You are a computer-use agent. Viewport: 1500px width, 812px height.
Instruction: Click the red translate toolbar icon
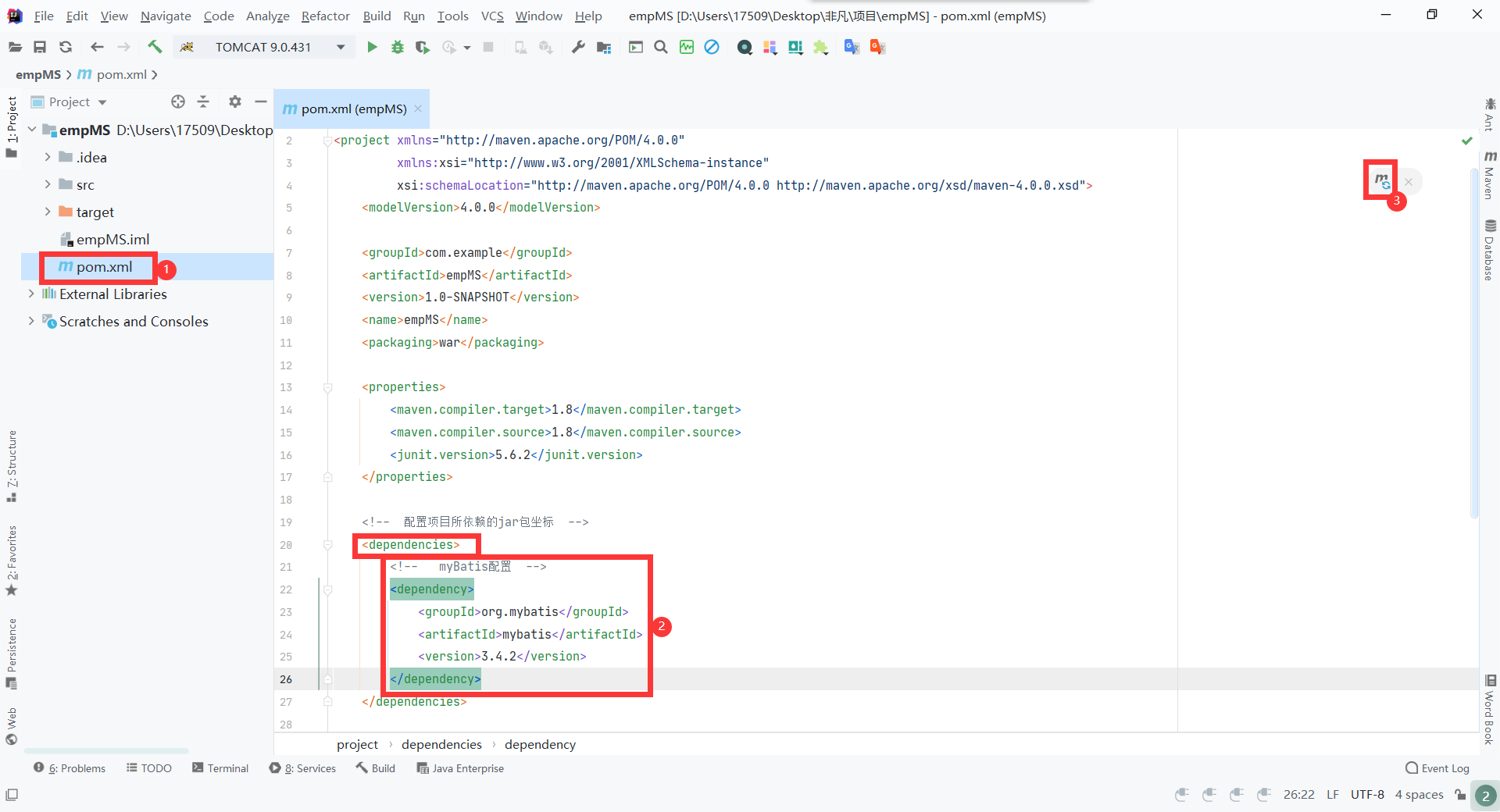point(877,47)
